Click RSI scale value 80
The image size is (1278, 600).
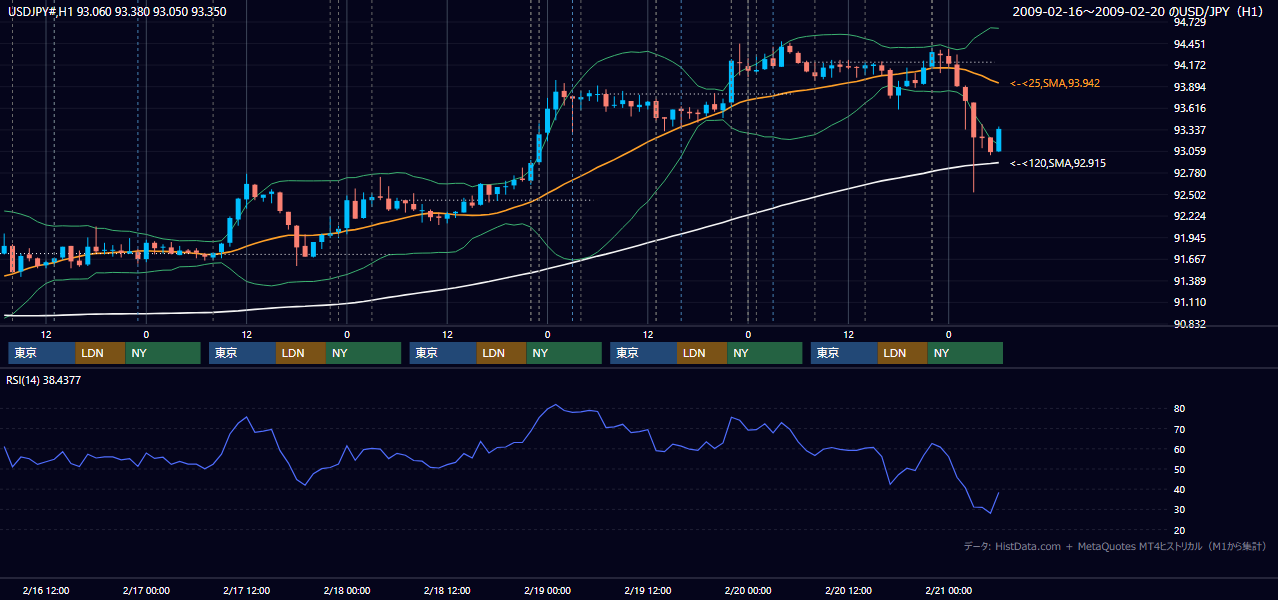pyautogui.click(x=1180, y=409)
